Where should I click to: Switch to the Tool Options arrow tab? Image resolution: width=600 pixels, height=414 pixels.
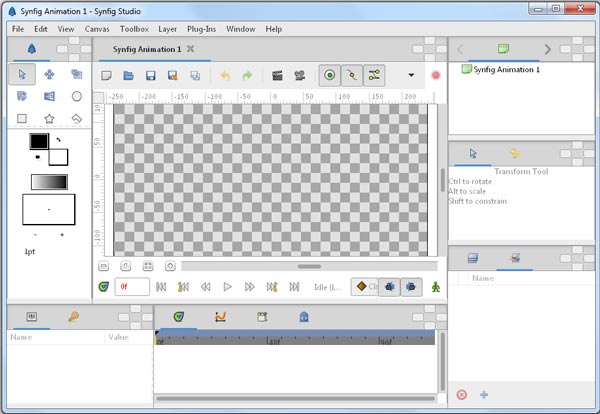[473, 153]
